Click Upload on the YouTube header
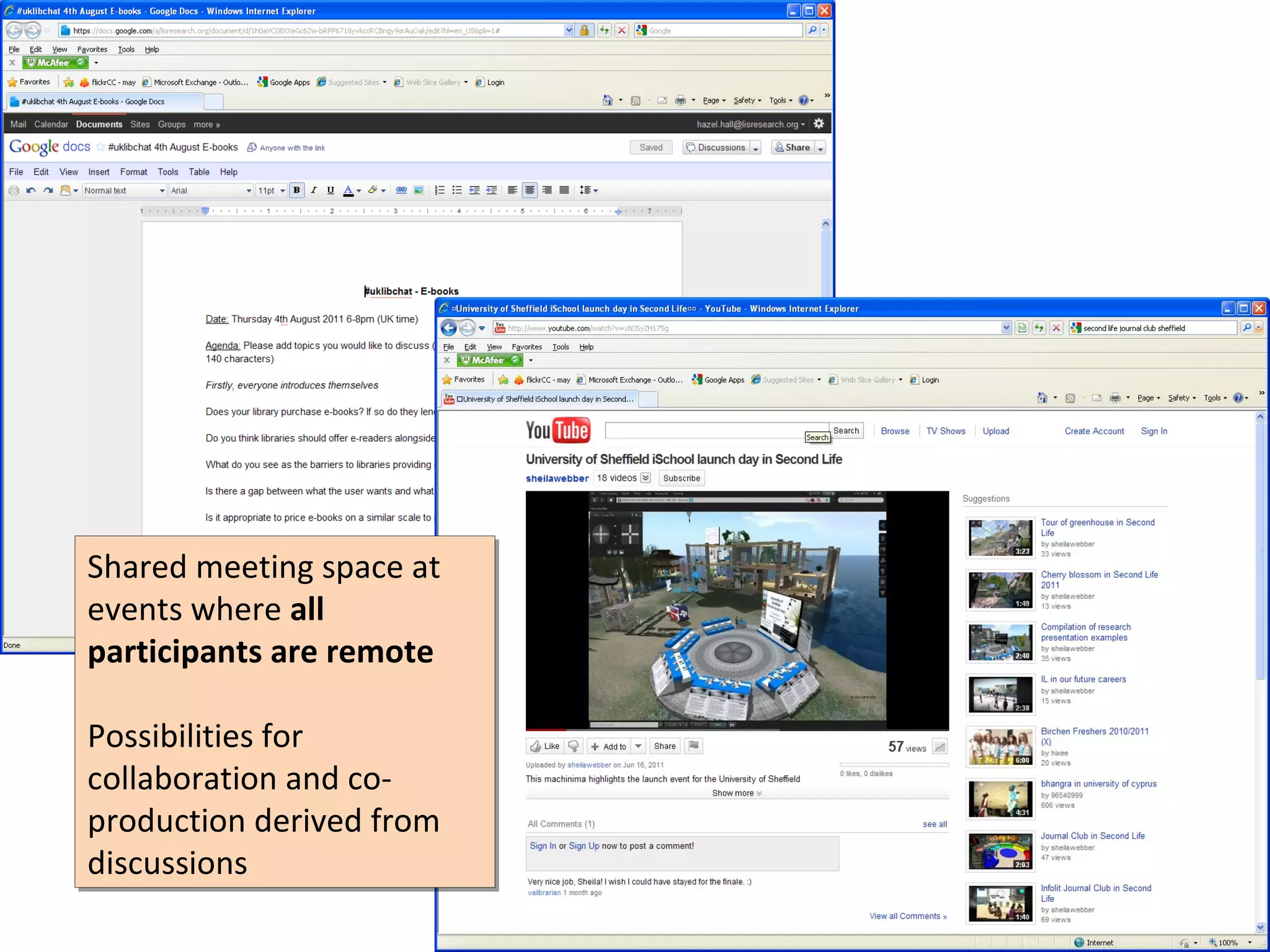This screenshot has width=1270, height=952. point(995,431)
